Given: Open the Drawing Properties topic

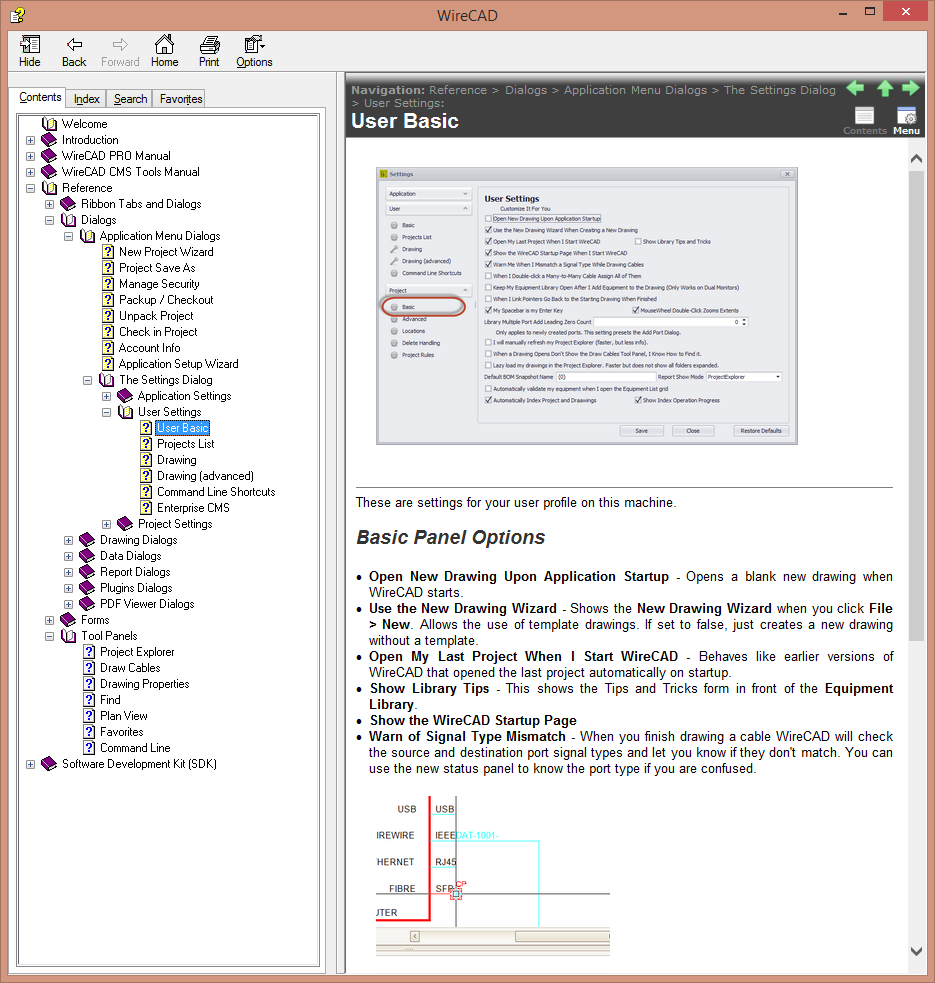Looking at the screenshot, I should click(x=144, y=684).
